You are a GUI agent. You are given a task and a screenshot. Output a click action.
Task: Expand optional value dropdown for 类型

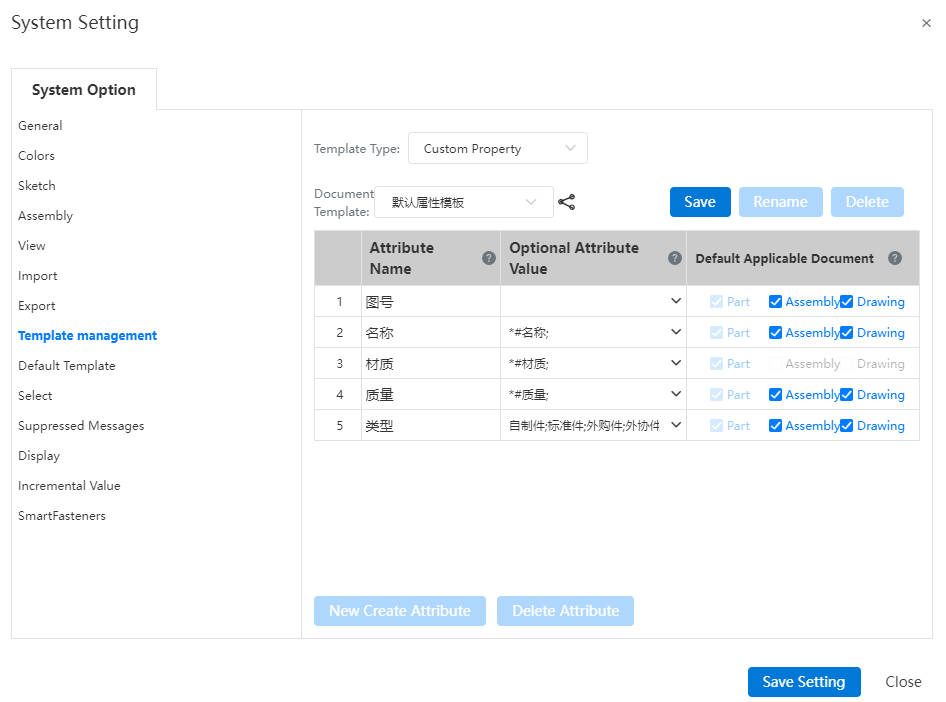click(x=676, y=425)
